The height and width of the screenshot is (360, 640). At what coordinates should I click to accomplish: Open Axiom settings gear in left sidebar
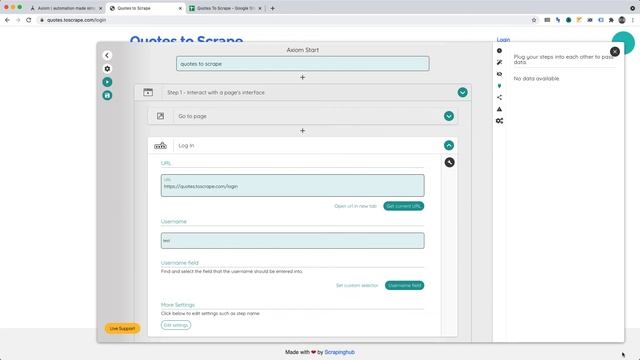(107, 69)
